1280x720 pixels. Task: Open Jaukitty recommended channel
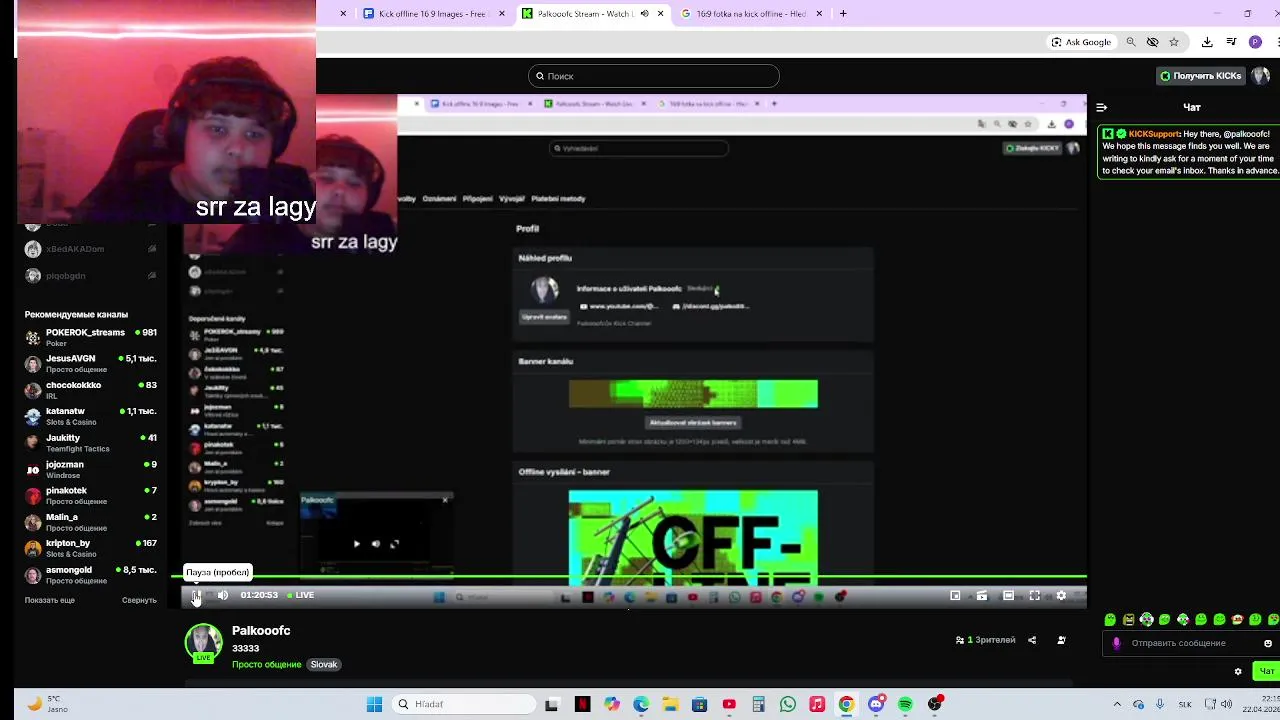(x=90, y=443)
